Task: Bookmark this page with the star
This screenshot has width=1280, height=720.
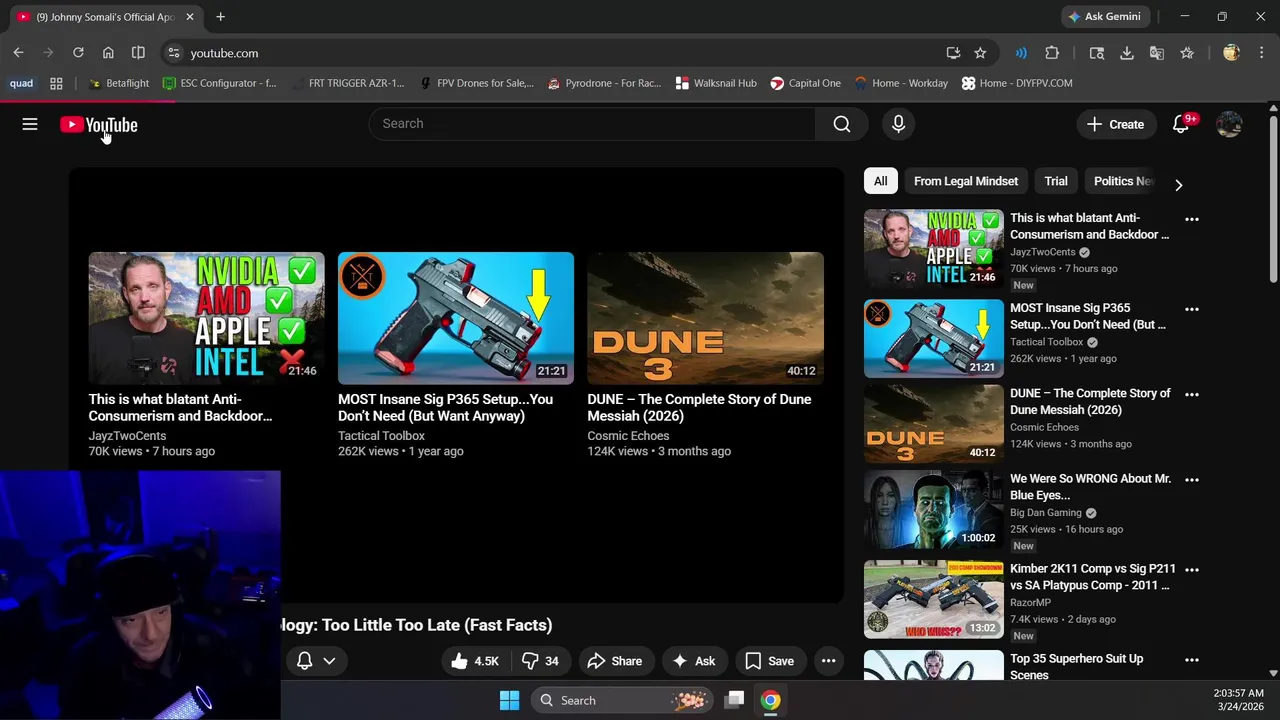Action: pyautogui.click(x=980, y=53)
